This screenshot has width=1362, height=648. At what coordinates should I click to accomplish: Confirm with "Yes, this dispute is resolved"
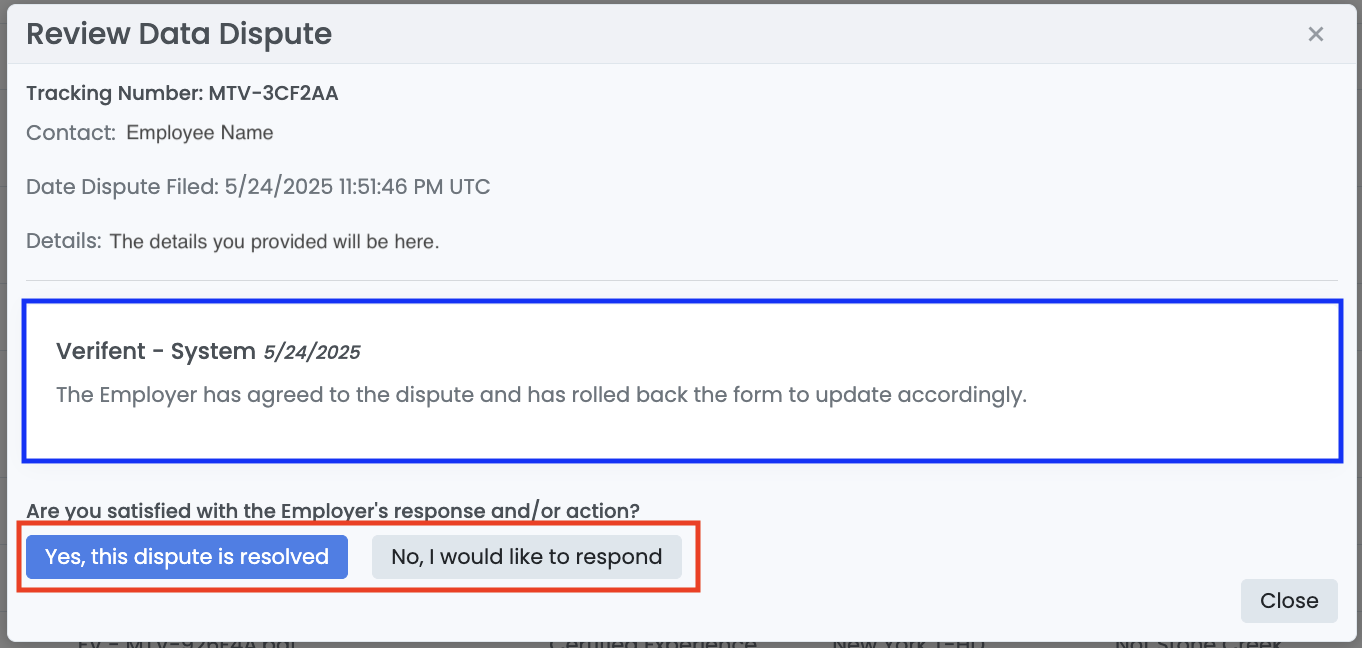point(187,557)
